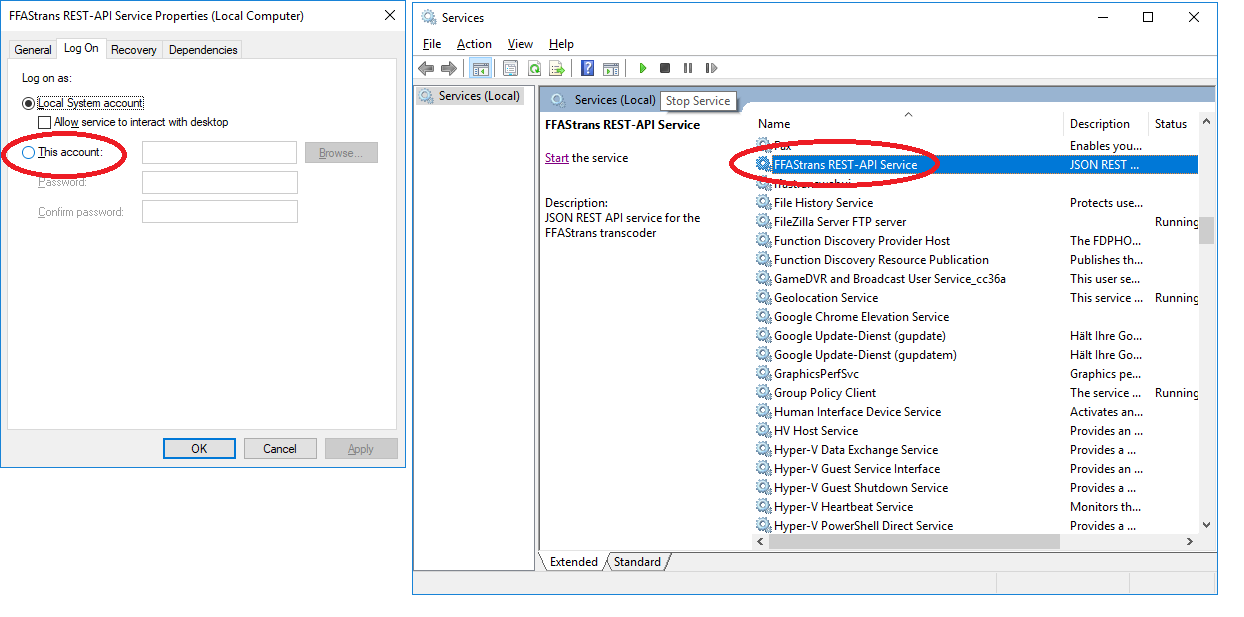Image resolution: width=1244 pixels, height=617 pixels.
Task: Click the Password input field
Action: [220, 182]
